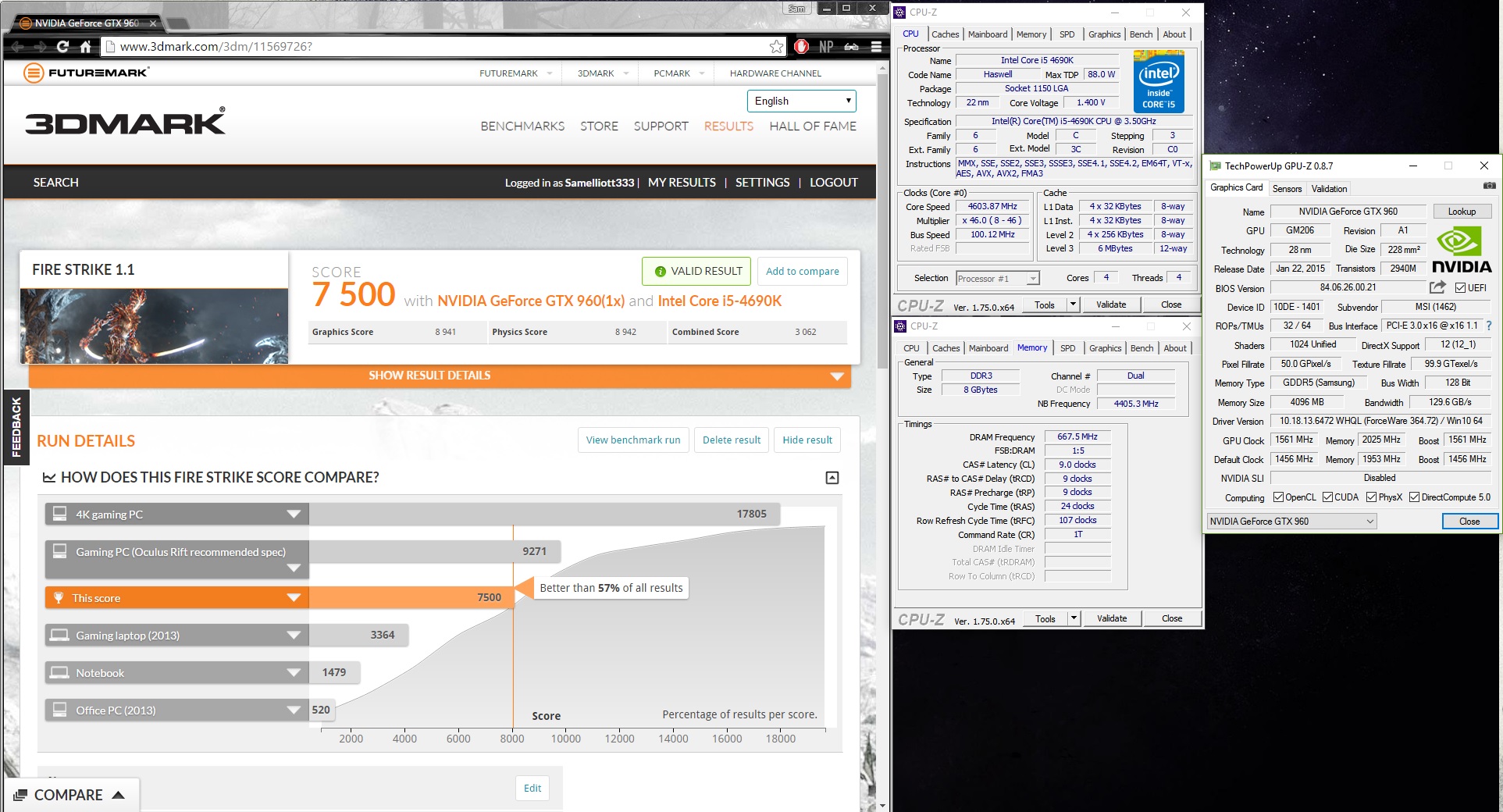This screenshot has height=812, width=1503.
Task: Open the Futuremark logo link
Action: (86, 73)
